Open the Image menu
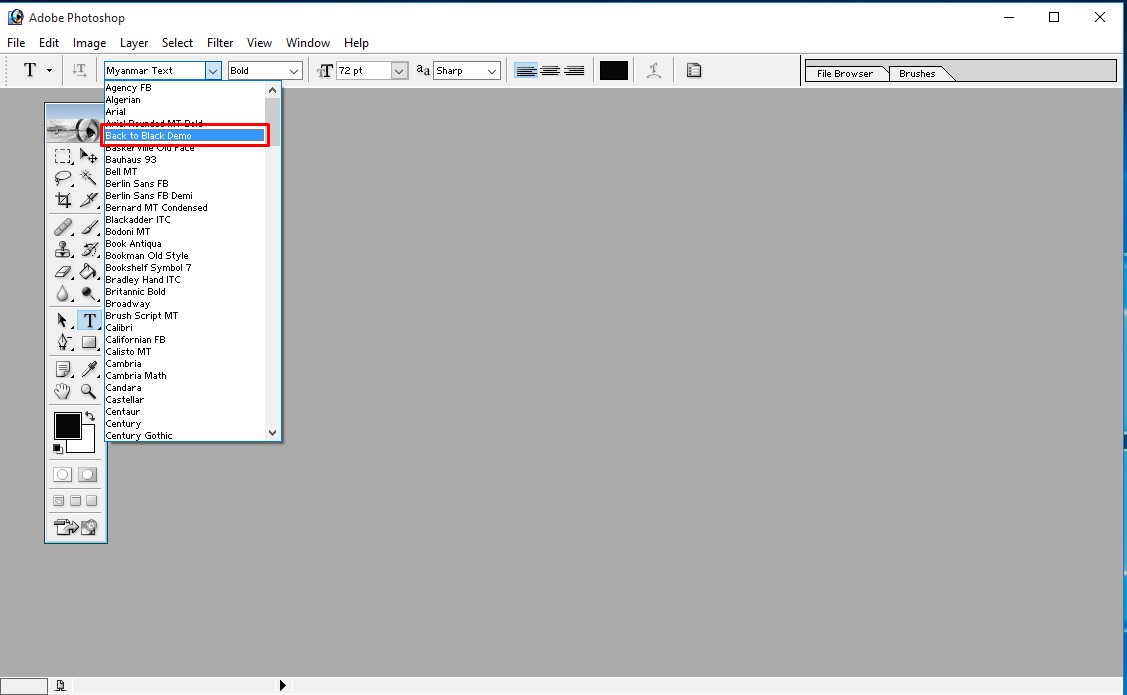The image size is (1127, 695). [x=89, y=42]
